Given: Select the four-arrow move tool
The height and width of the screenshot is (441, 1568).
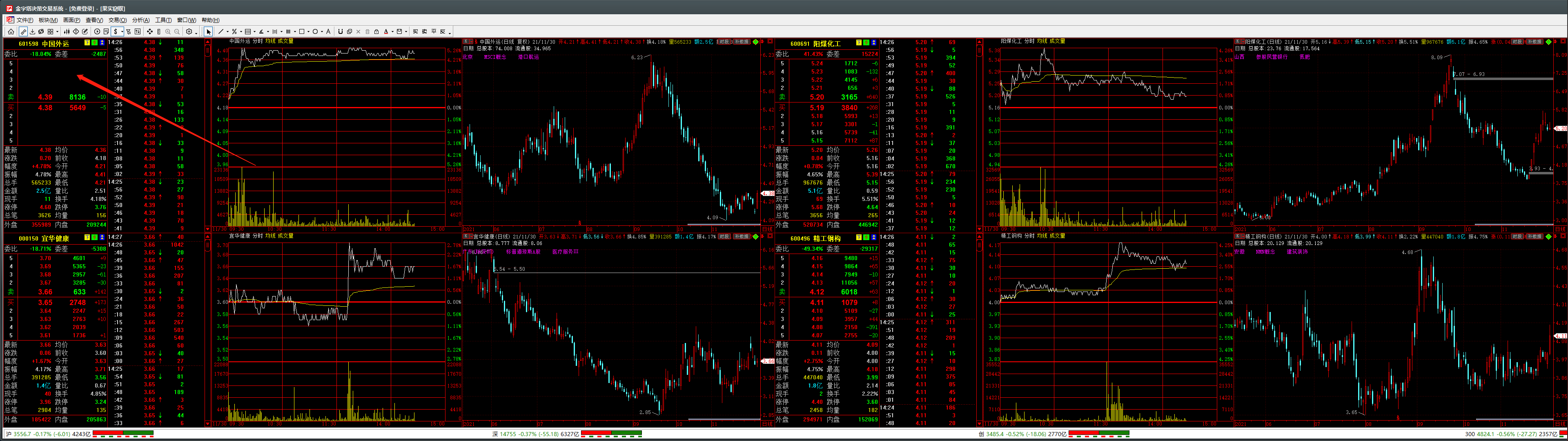Looking at the screenshot, I should pyautogui.click(x=150, y=32).
